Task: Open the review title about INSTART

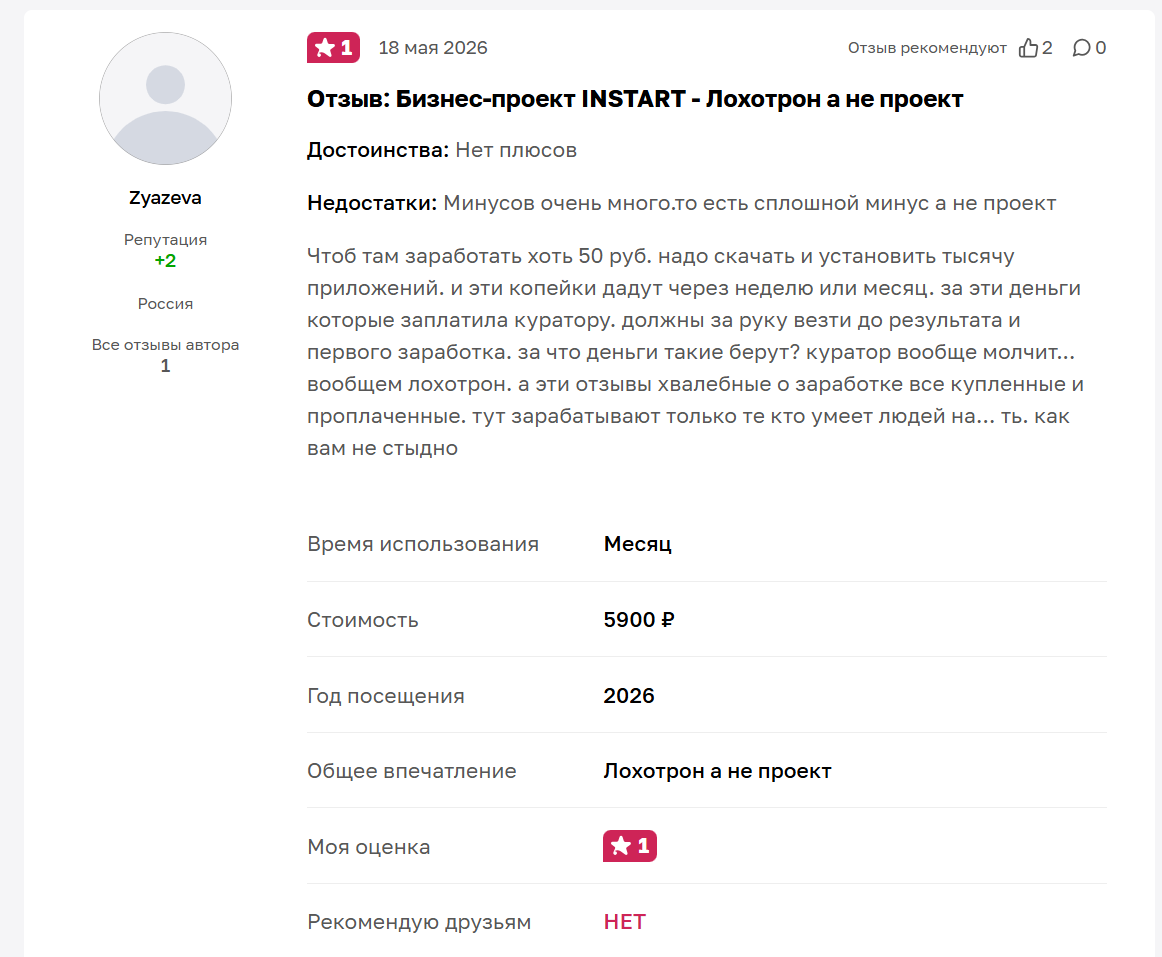Action: click(x=635, y=99)
